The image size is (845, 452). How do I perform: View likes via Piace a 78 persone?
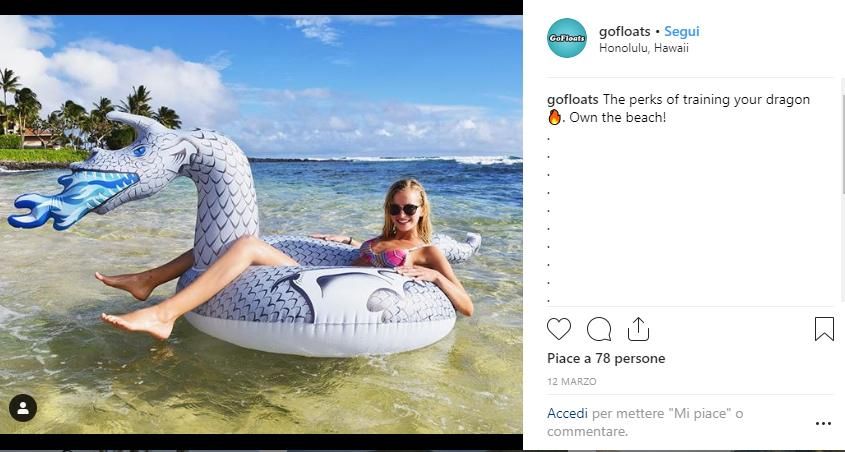click(x=606, y=358)
